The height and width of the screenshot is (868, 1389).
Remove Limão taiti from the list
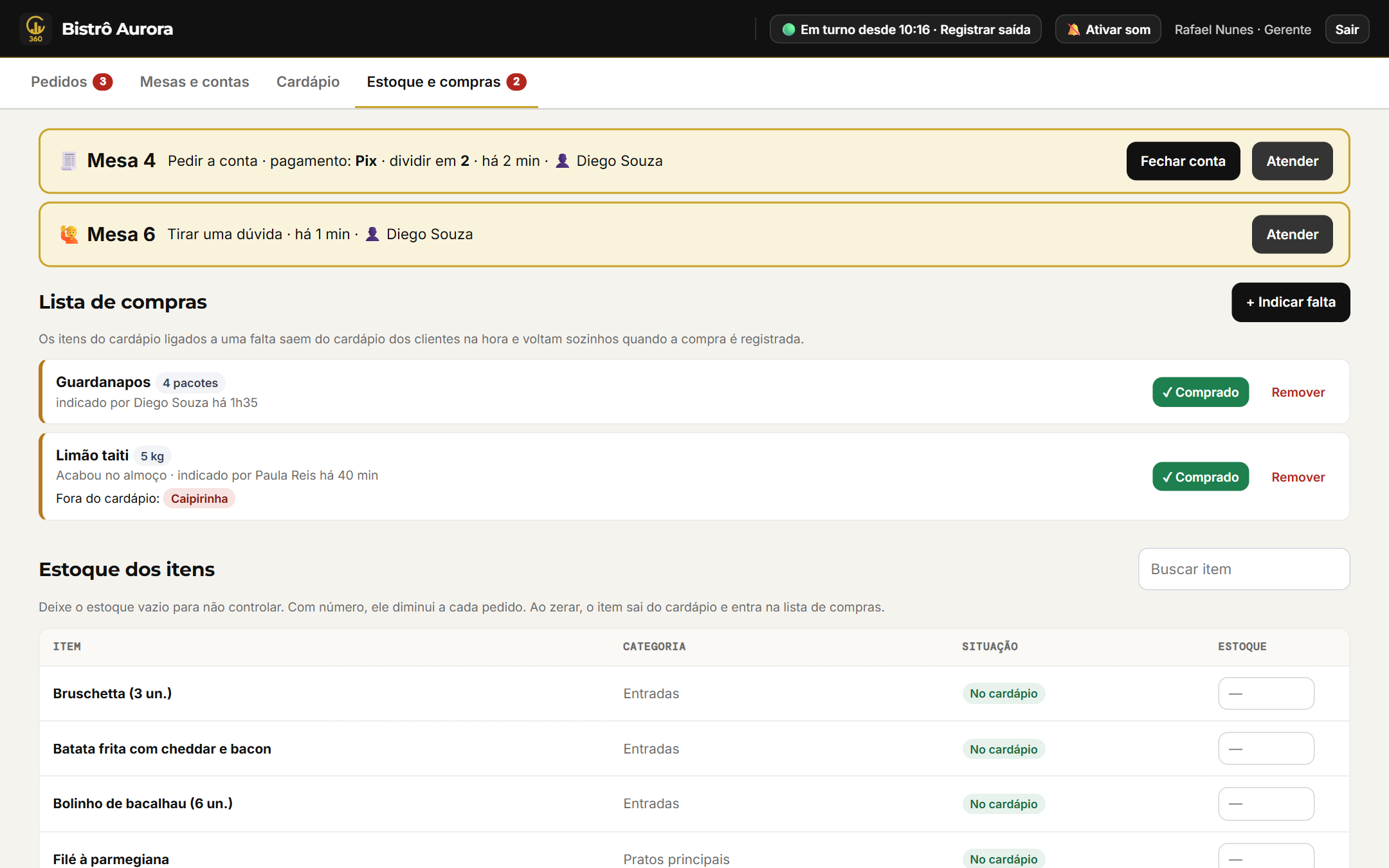tap(1298, 477)
